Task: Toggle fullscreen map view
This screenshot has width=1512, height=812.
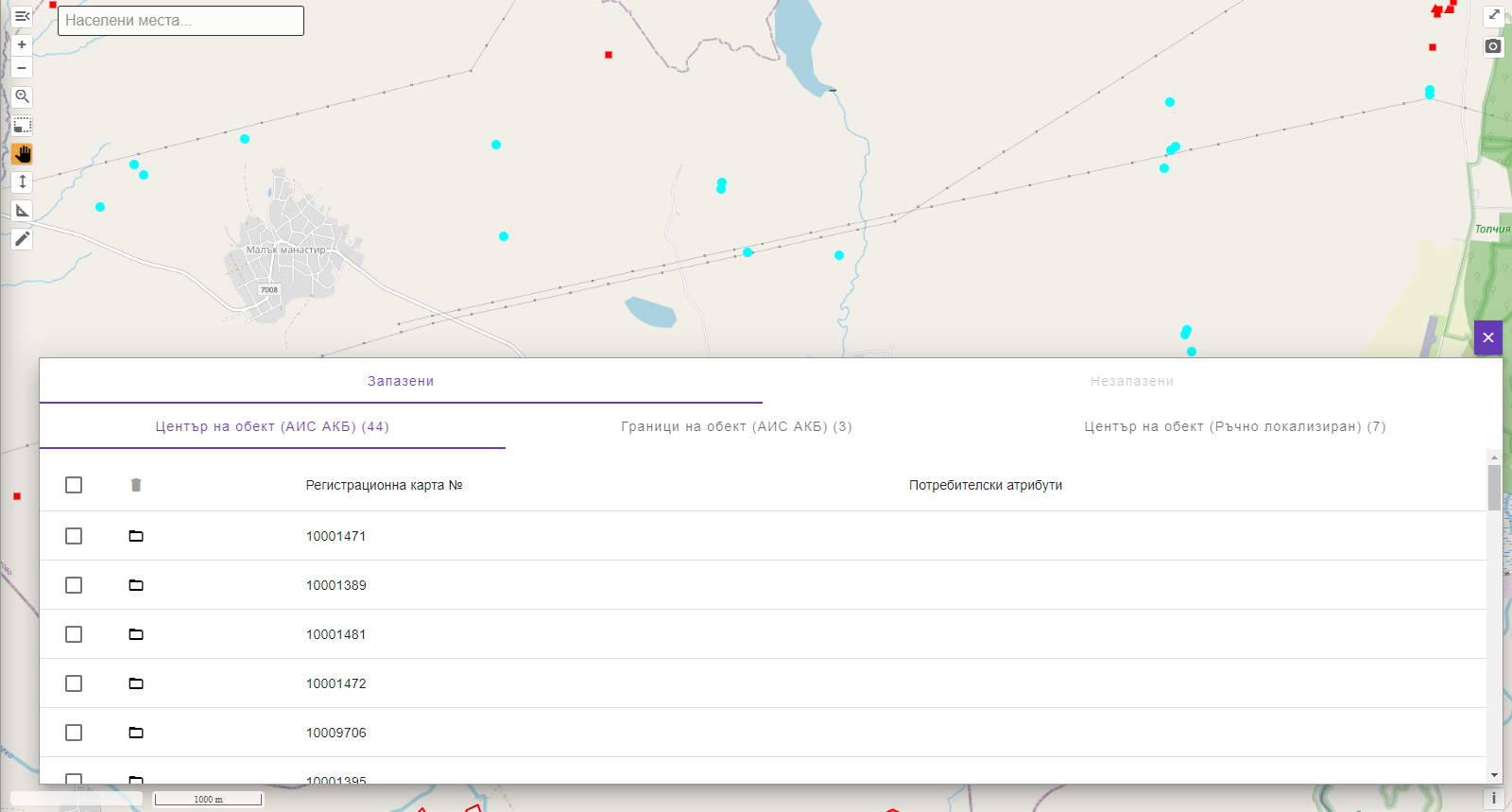Action: [1494, 15]
